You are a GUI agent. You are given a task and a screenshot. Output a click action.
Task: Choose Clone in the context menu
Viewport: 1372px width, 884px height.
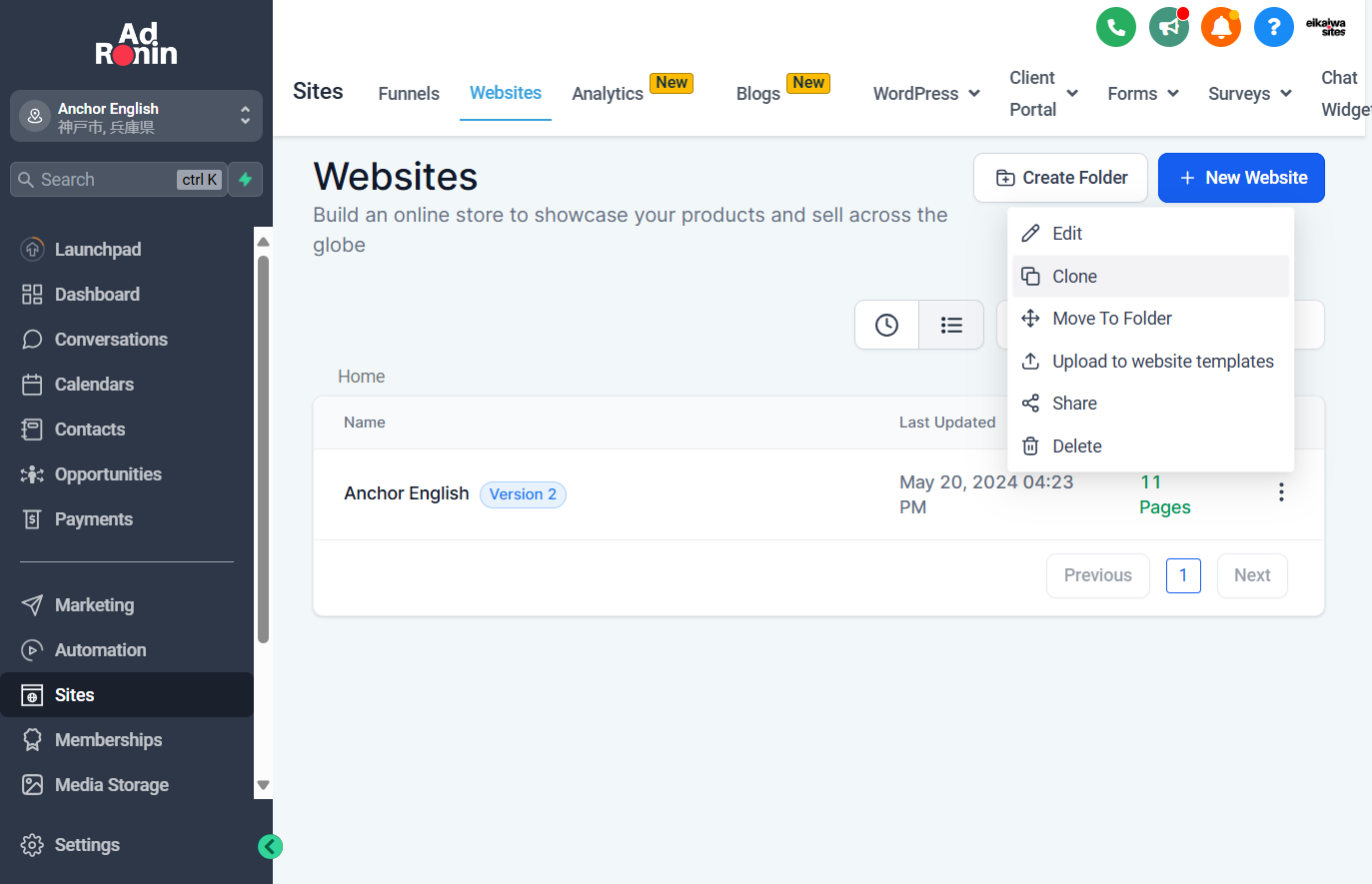1151,277
